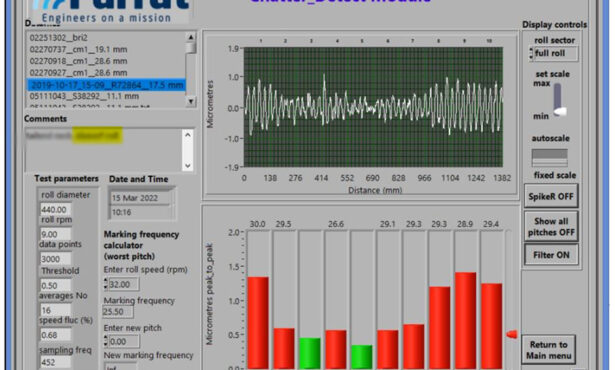This screenshot has width=615, height=370.
Task: Click the file list scroll-down arrow
Action: 191,101
